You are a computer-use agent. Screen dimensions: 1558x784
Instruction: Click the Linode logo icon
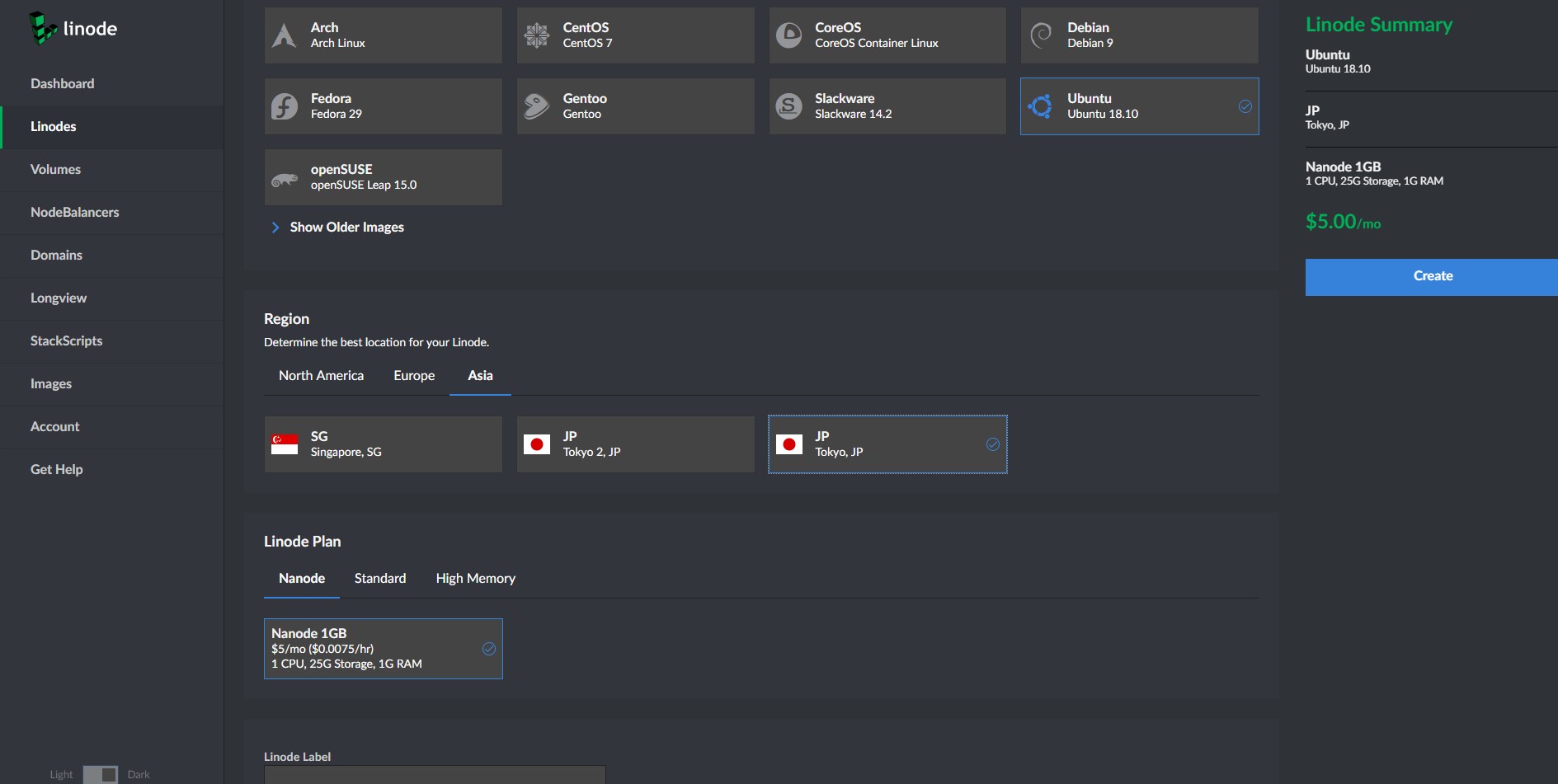coord(43,28)
